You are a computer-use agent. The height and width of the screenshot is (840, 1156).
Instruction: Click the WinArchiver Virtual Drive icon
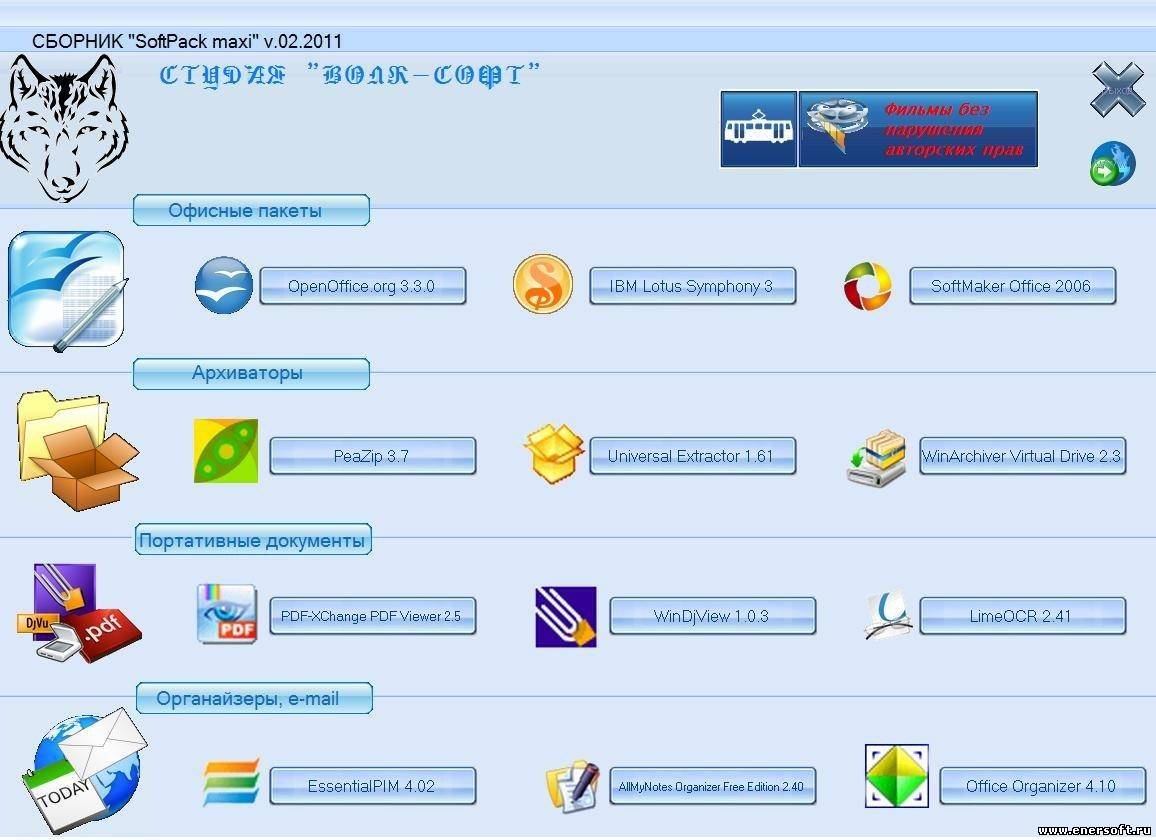(876, 458)
